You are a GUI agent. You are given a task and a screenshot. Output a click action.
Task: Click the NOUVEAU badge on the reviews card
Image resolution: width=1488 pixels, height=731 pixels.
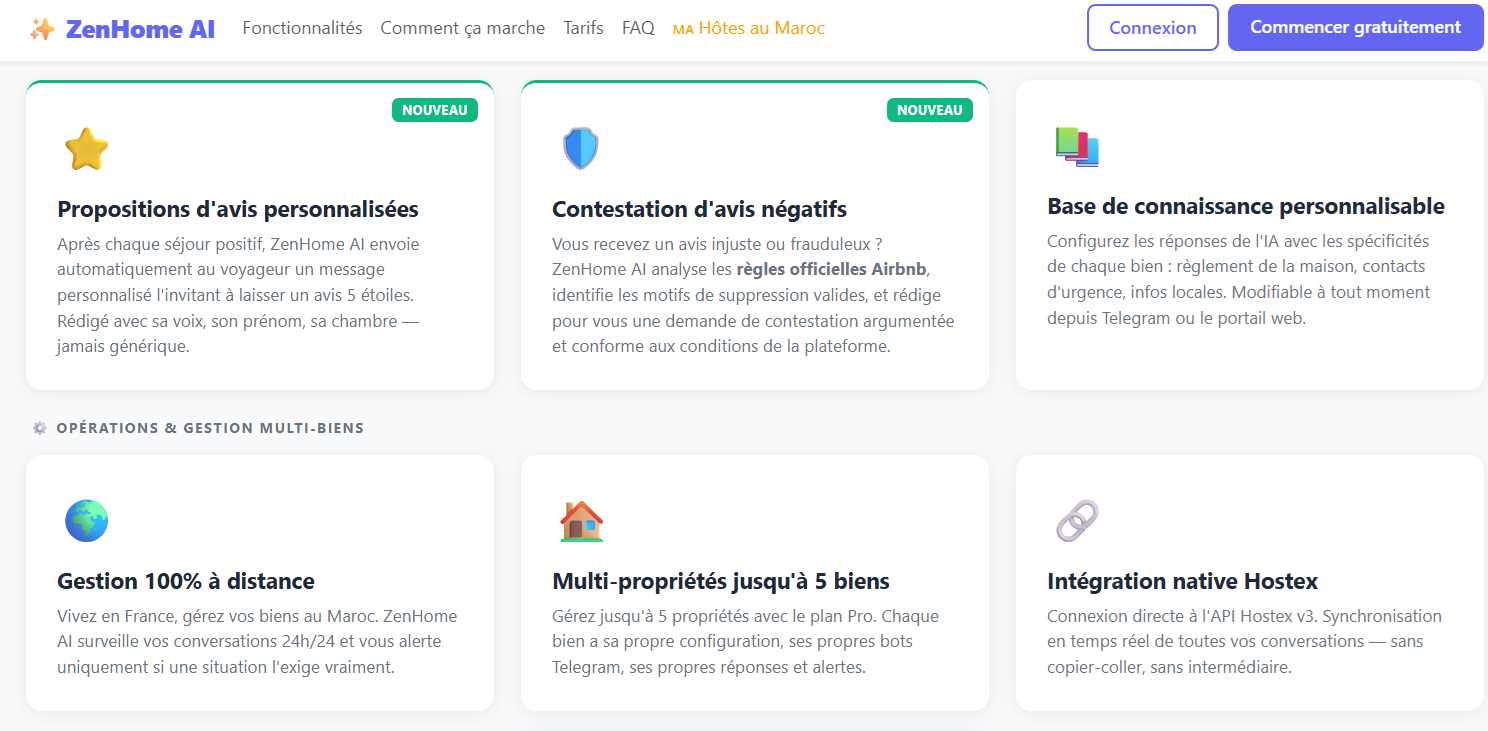coord(435,110)
